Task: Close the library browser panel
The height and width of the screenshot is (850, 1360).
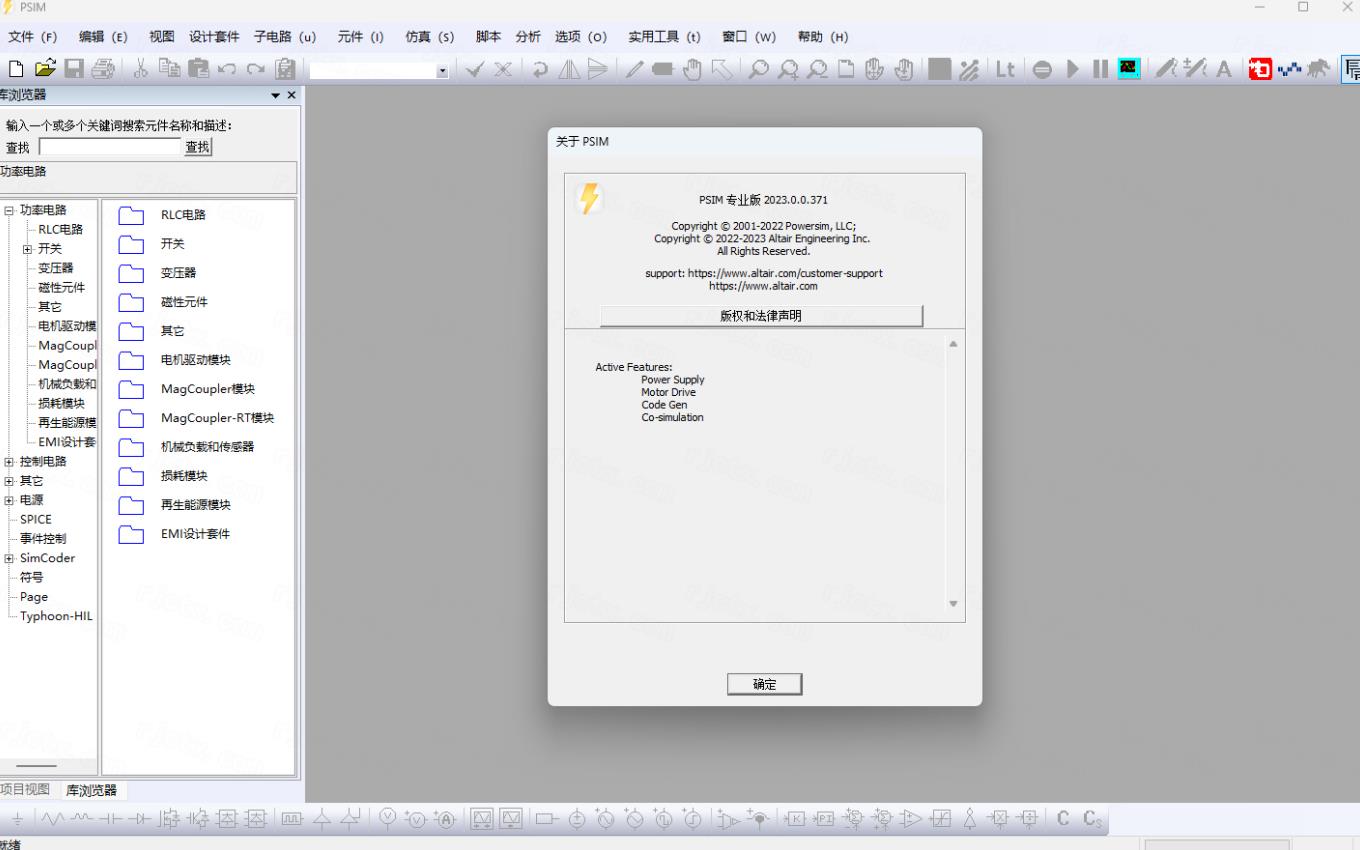Action: [x=291, y=95]
